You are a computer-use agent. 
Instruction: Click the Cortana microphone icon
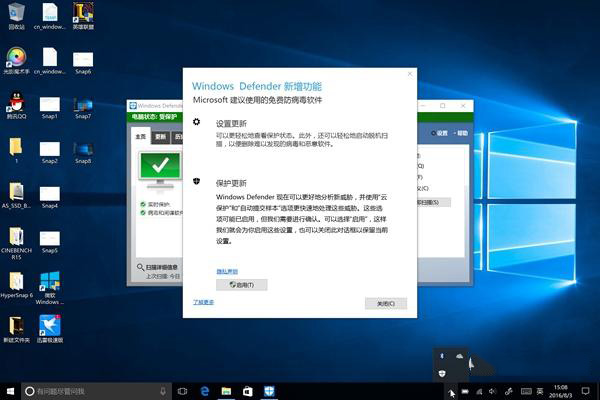163,391
